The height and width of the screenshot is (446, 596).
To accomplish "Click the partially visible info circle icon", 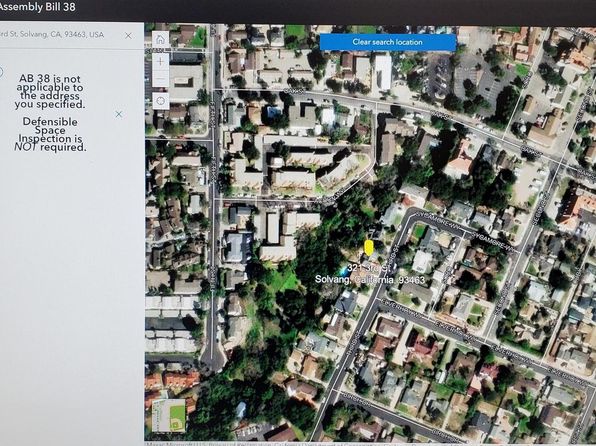I will (x=1, y=71).
